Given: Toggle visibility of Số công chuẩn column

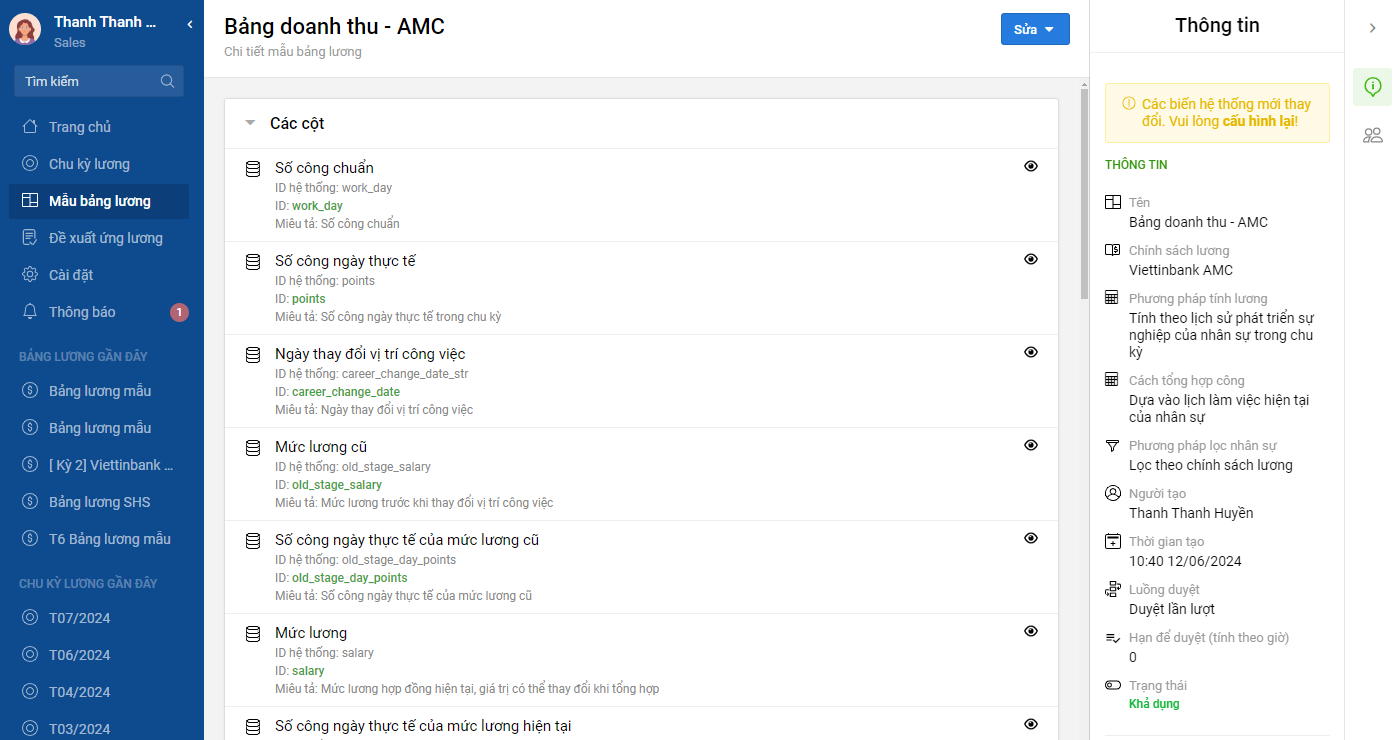Looking at the screenshot, I should click(x=1031, y=166).
